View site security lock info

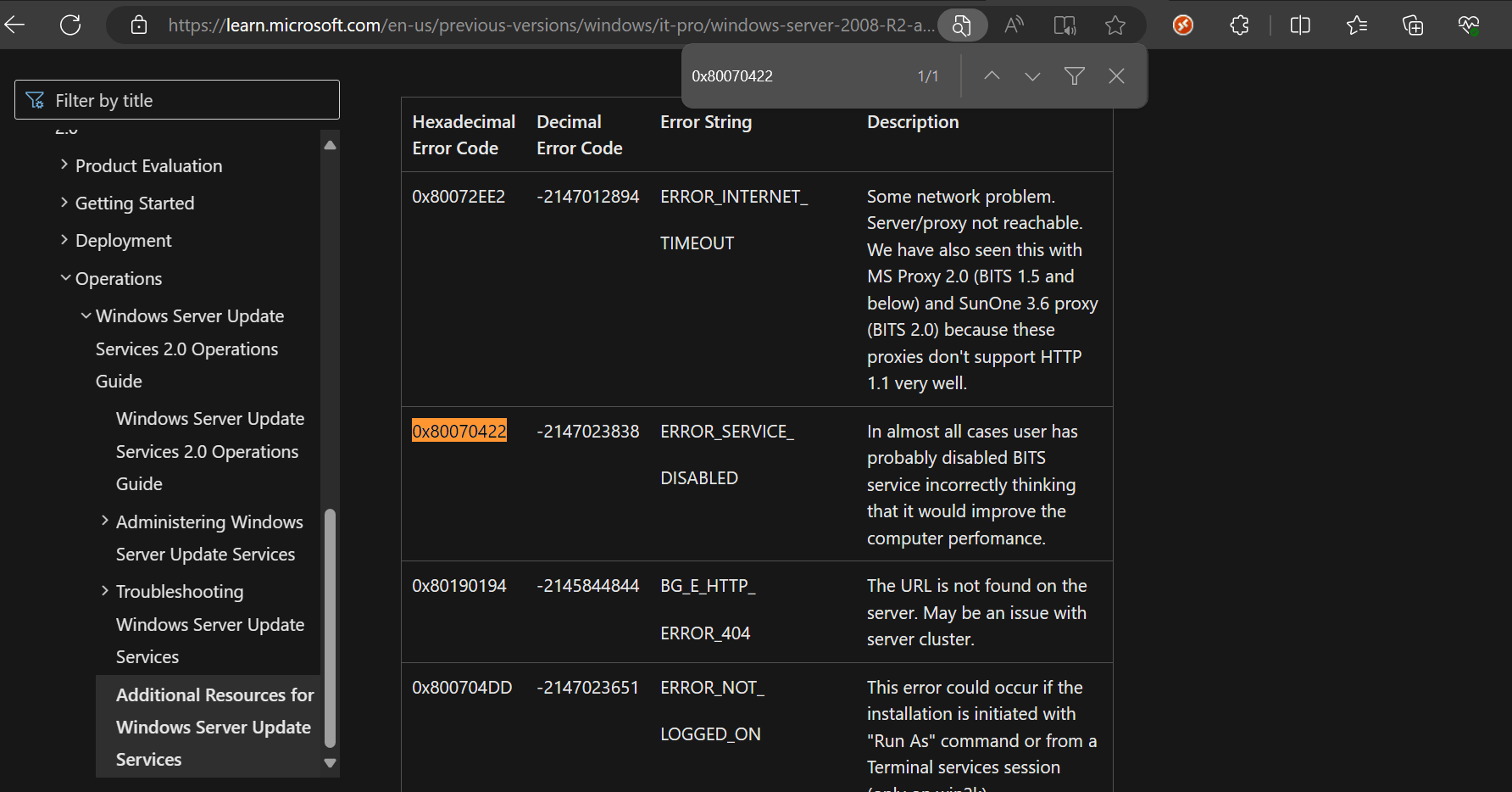point(139,25)
